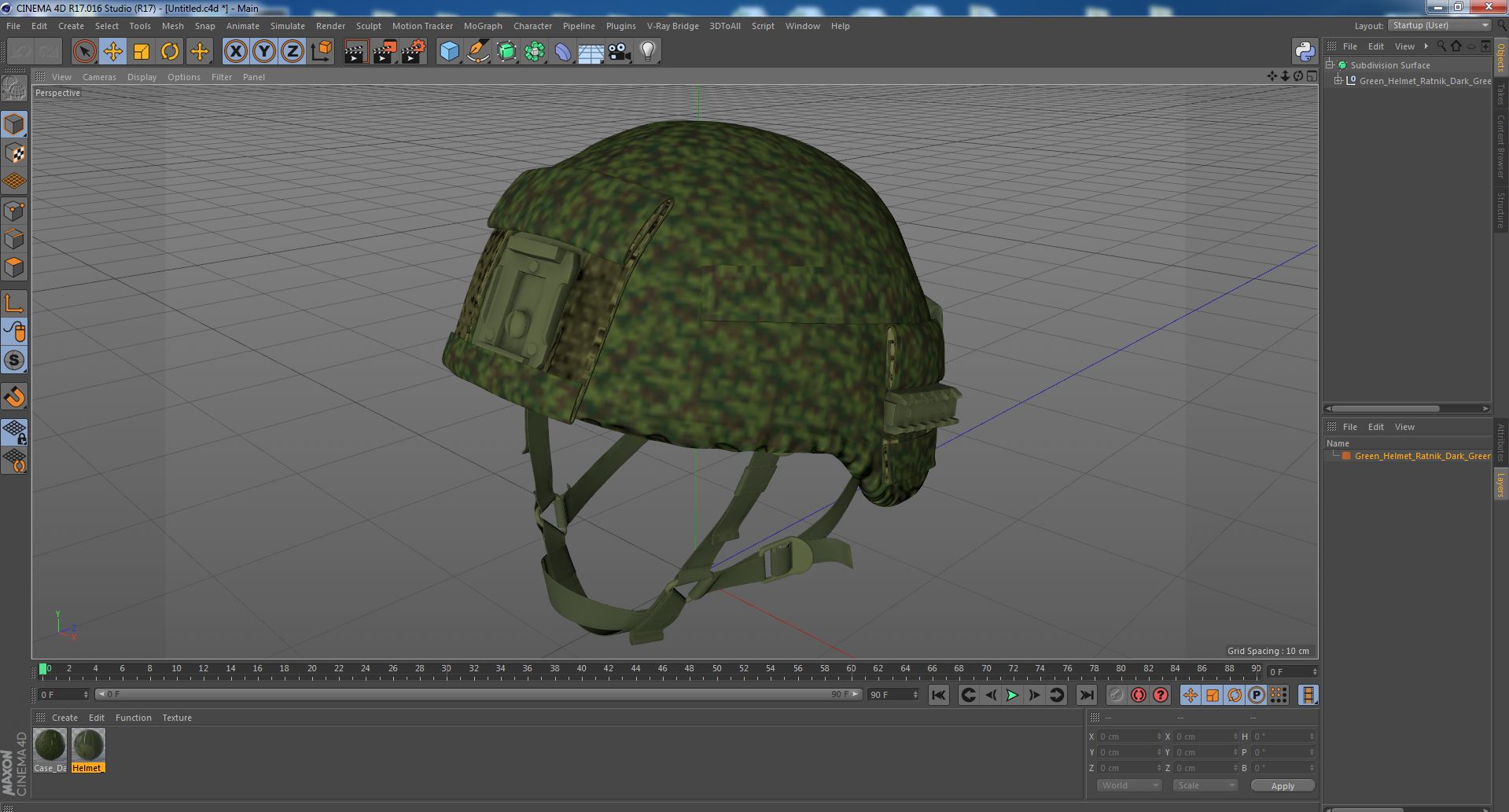1509x812 pixels.
Task: Toggle Z axis lock
Action: 293,52
